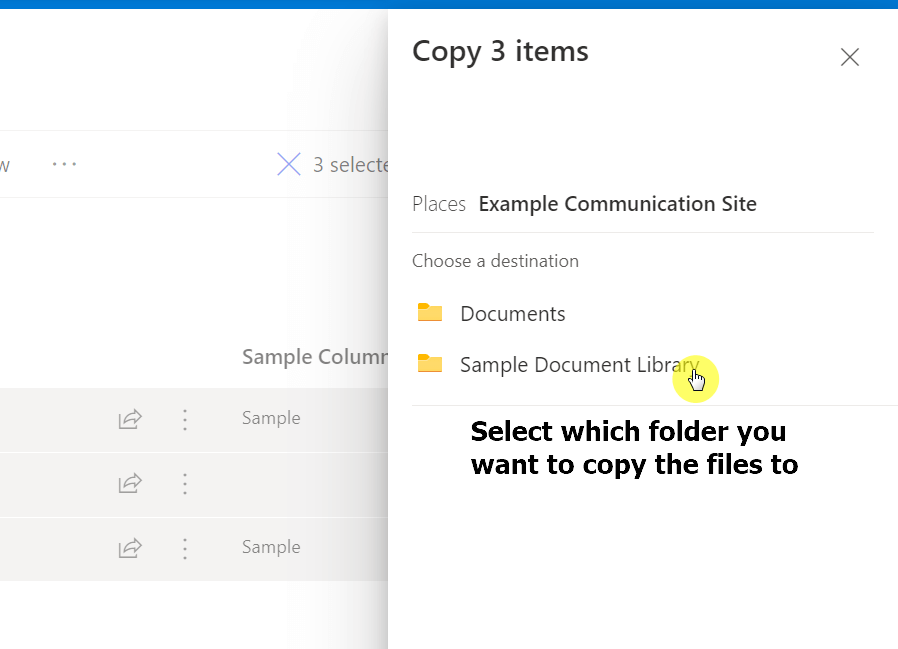Click the Example Communication Site place
Viewport: 898px width, 649px height.
click(617, 204)
